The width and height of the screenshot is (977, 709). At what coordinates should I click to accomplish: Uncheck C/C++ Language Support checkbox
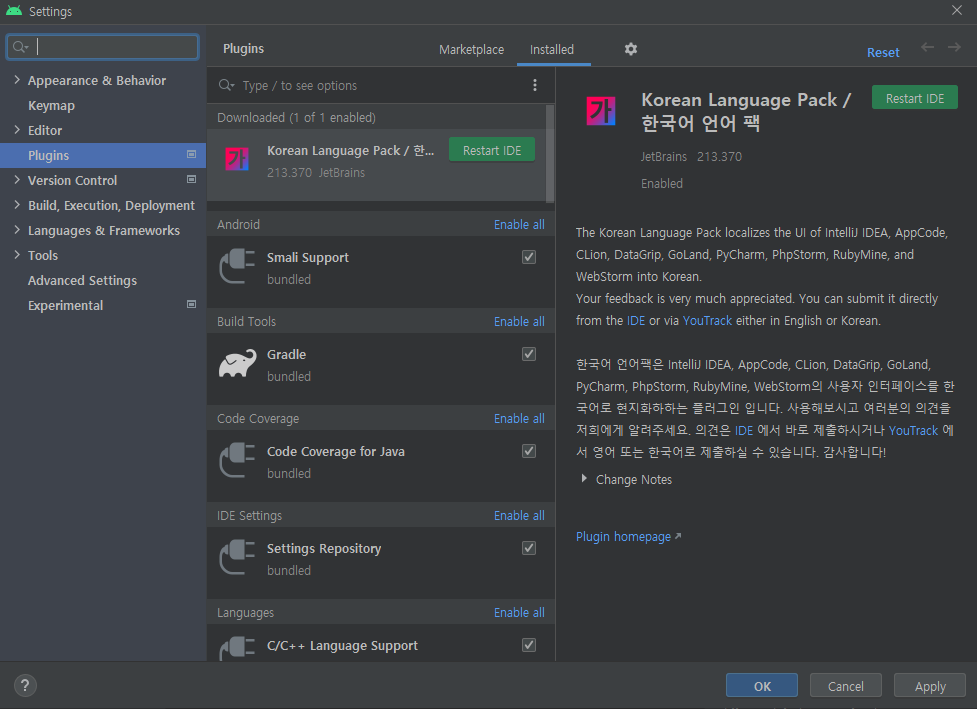(529, 645)
